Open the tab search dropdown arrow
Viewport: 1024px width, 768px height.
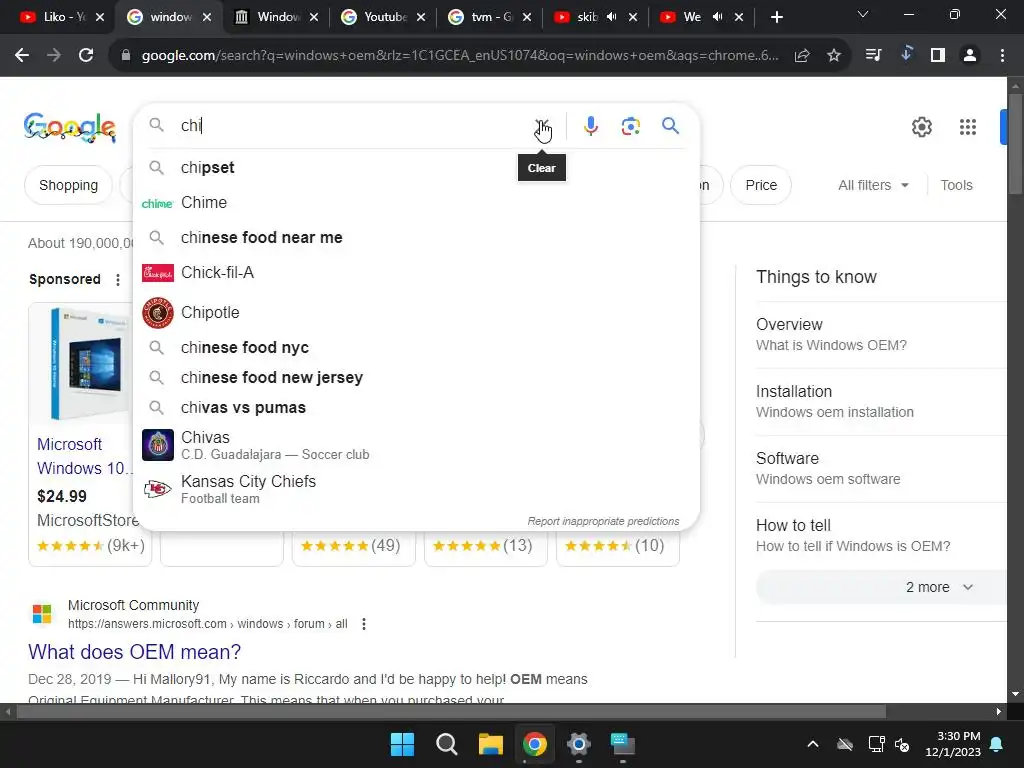[863, 14]
